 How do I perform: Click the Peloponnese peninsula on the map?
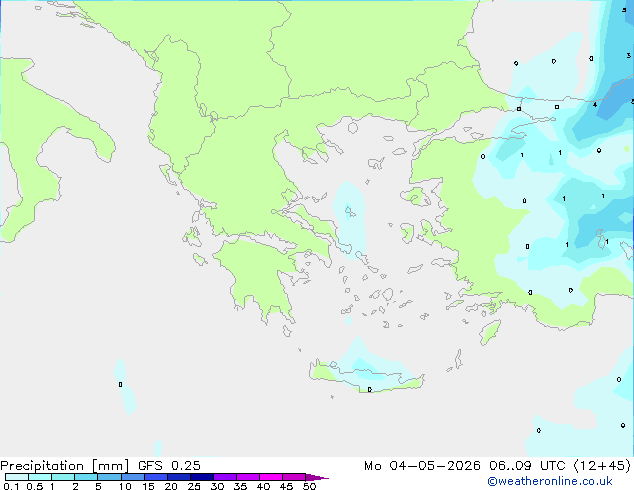pos(263,275)
